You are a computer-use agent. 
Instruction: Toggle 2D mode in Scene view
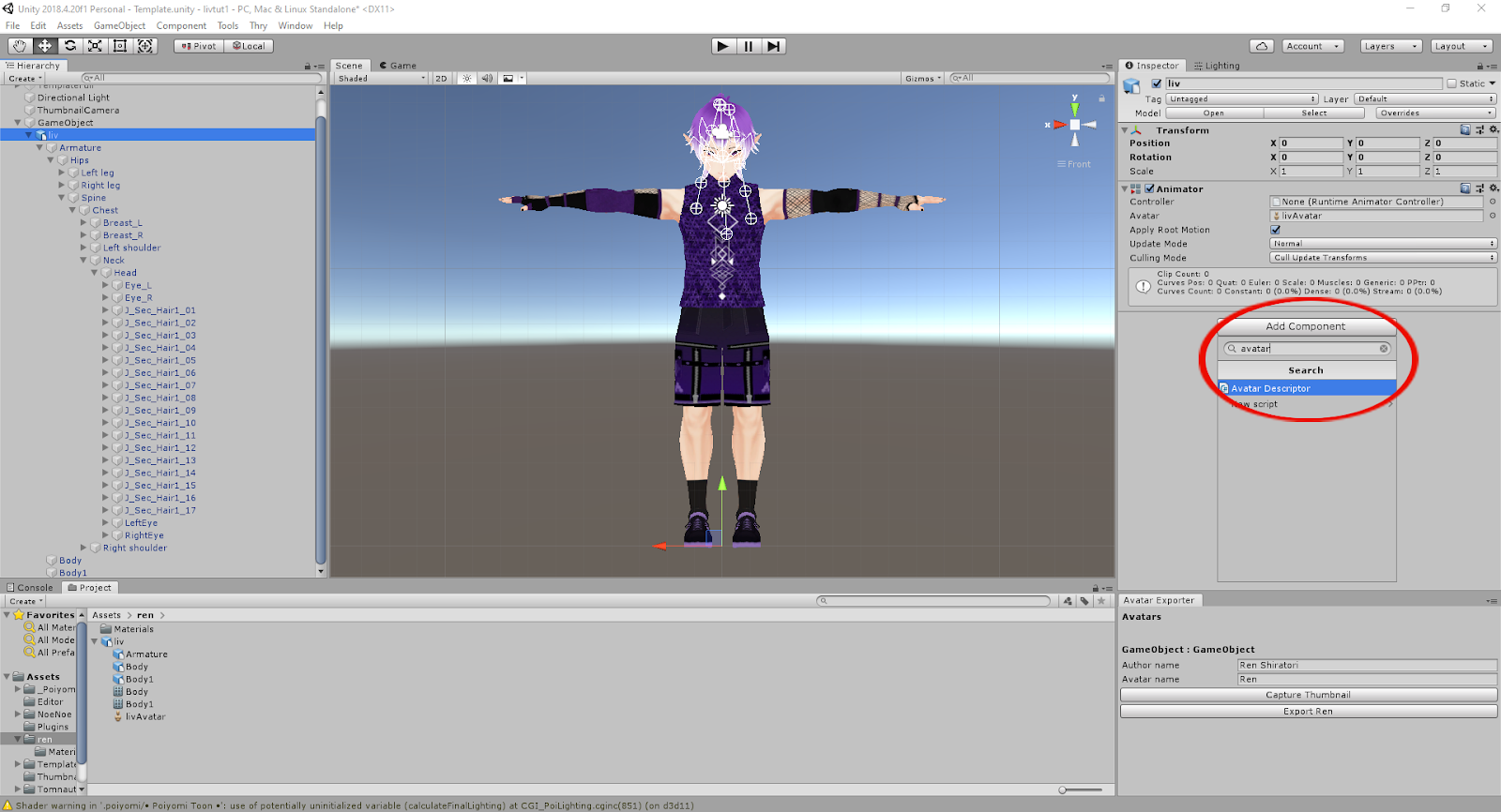click(441, 79)
